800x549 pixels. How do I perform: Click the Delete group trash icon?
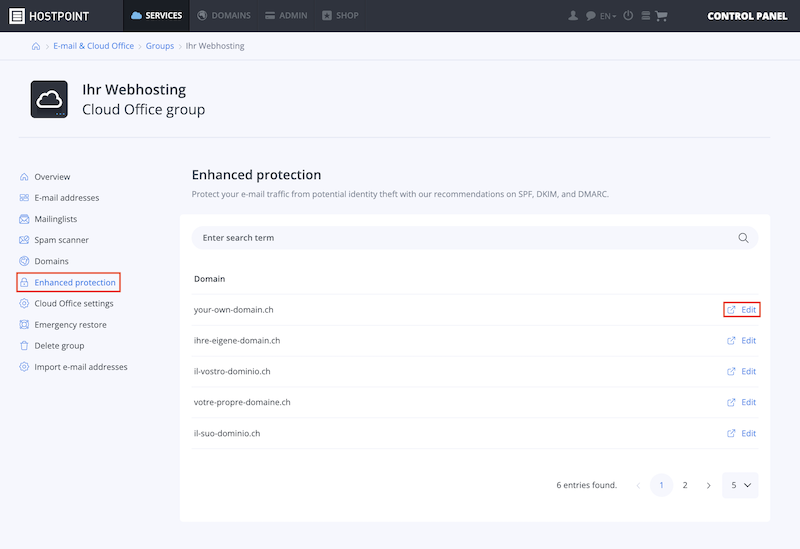click(24, 345)
